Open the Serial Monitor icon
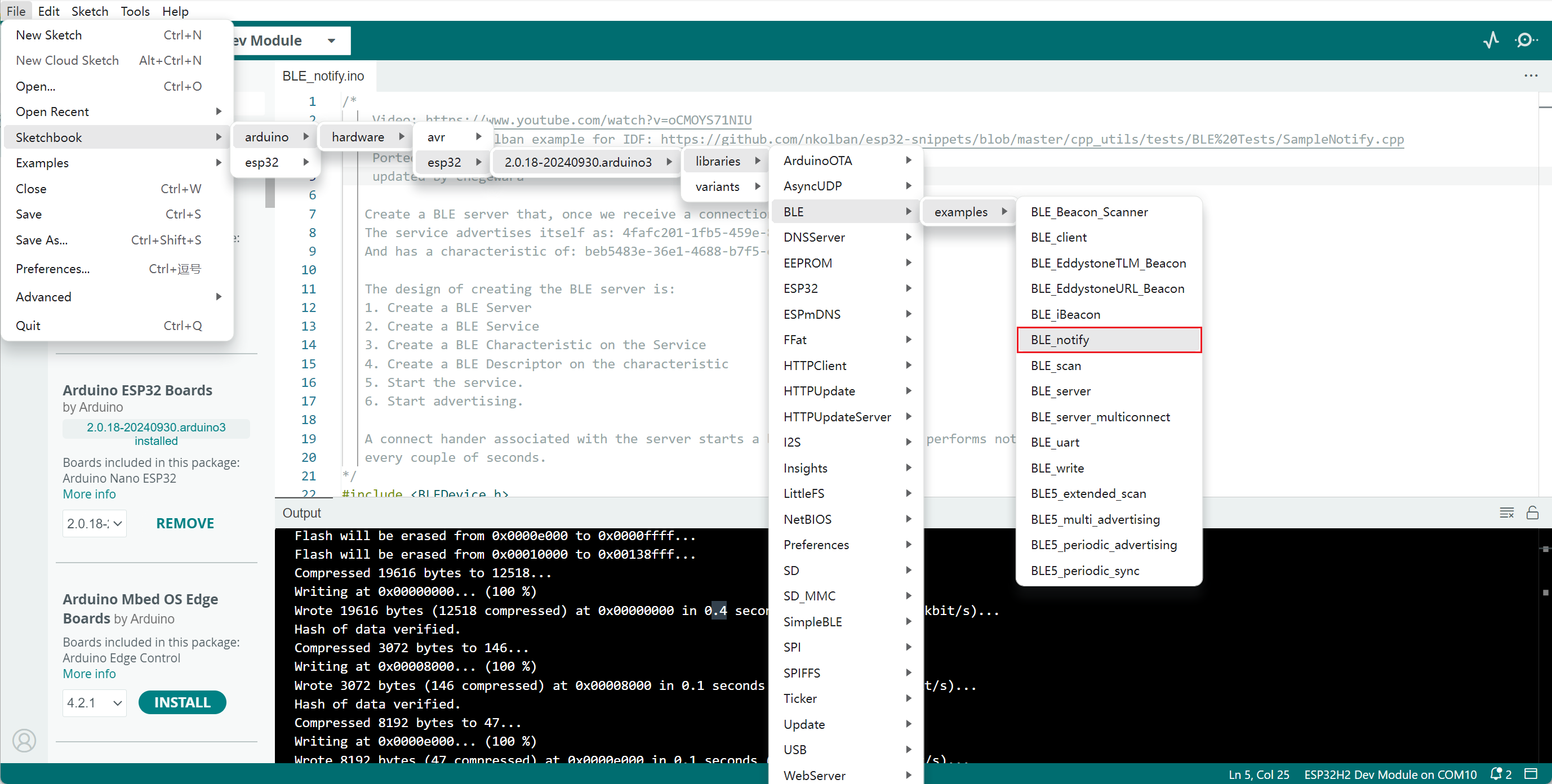 coord(1525,41)
